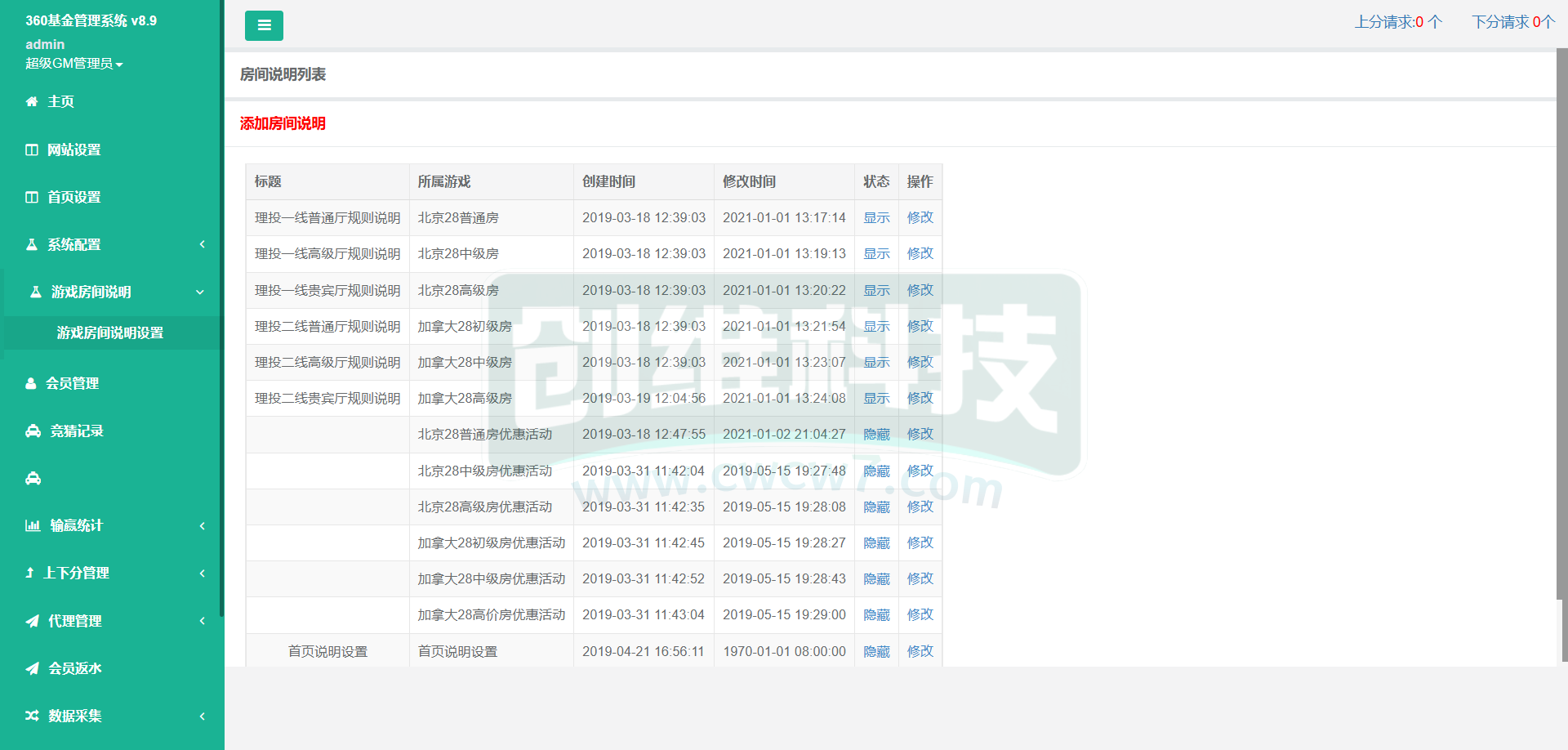
Task: Click the 360基金管理系统 v8.9 title
Action: tap(91, 20)
